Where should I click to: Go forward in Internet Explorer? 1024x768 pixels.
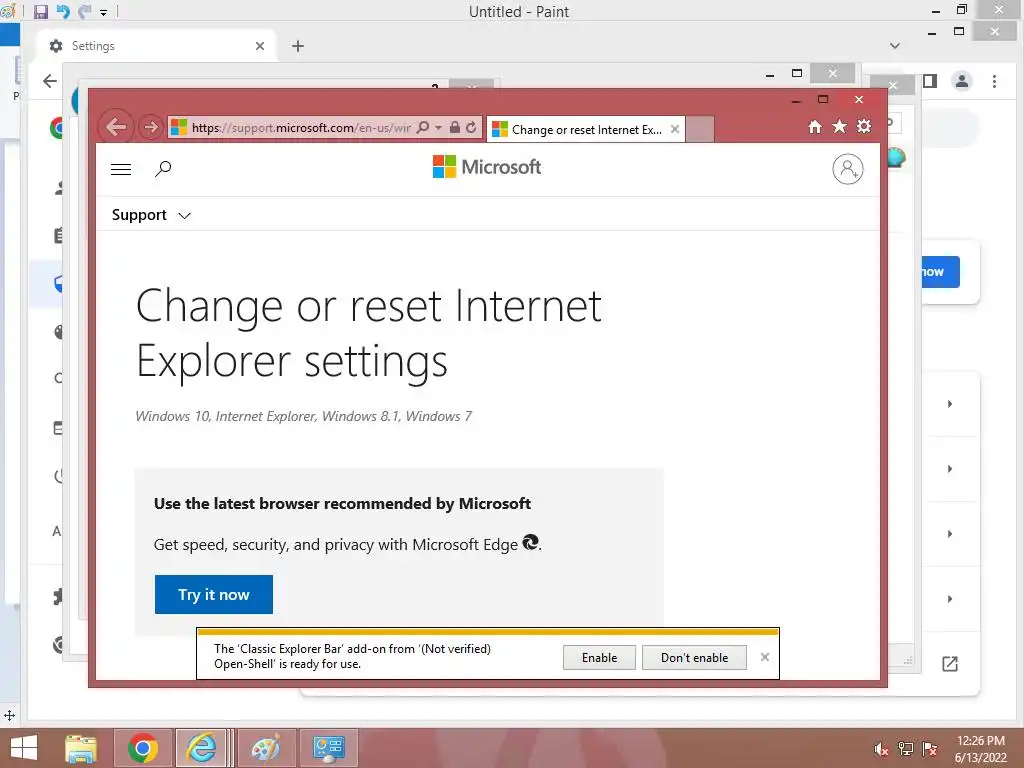(x=150, y=127)
